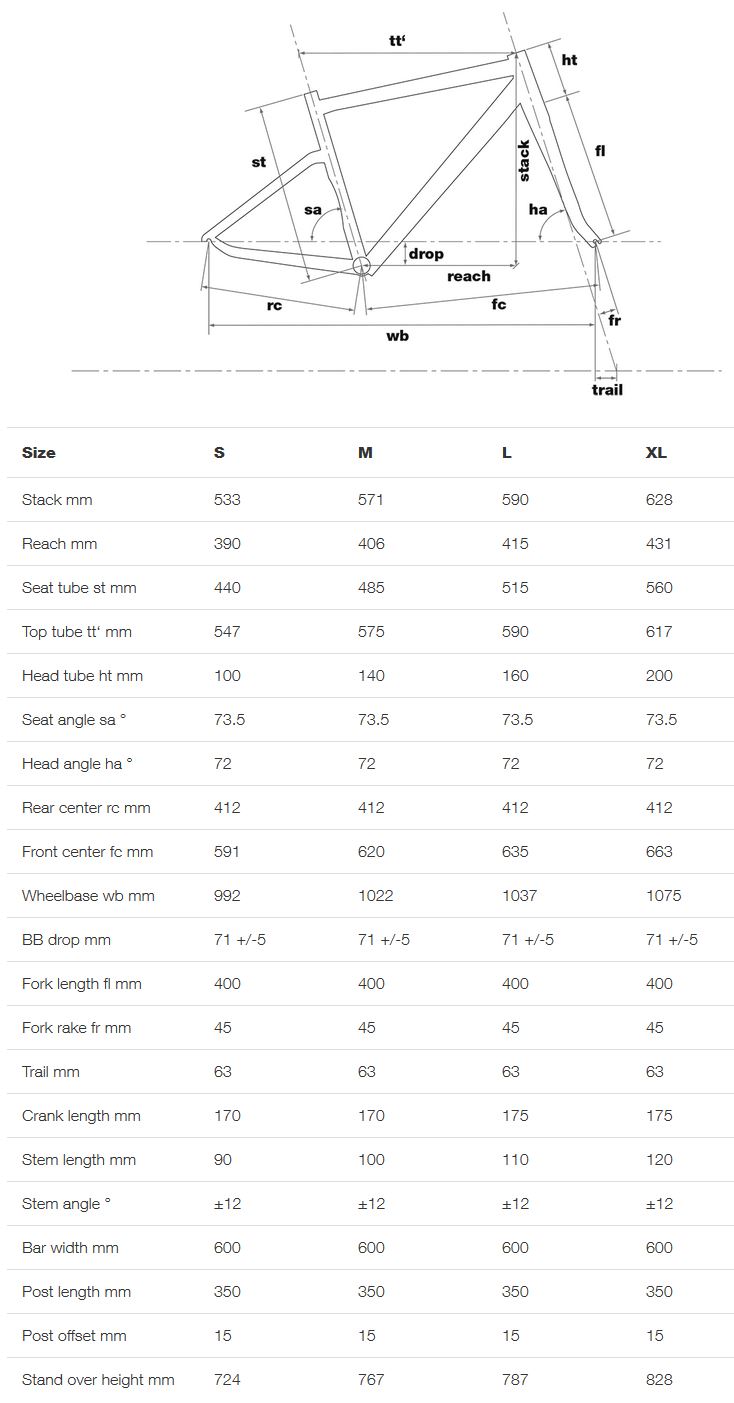Click the Head tube value 140 for size M
Screen dimensions: 734x1403
371,675
